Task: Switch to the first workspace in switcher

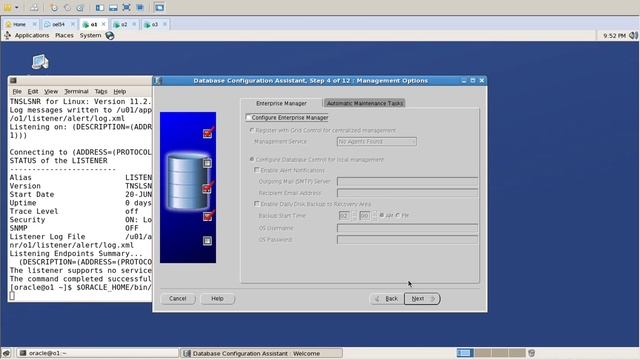Action: (465, 353)
